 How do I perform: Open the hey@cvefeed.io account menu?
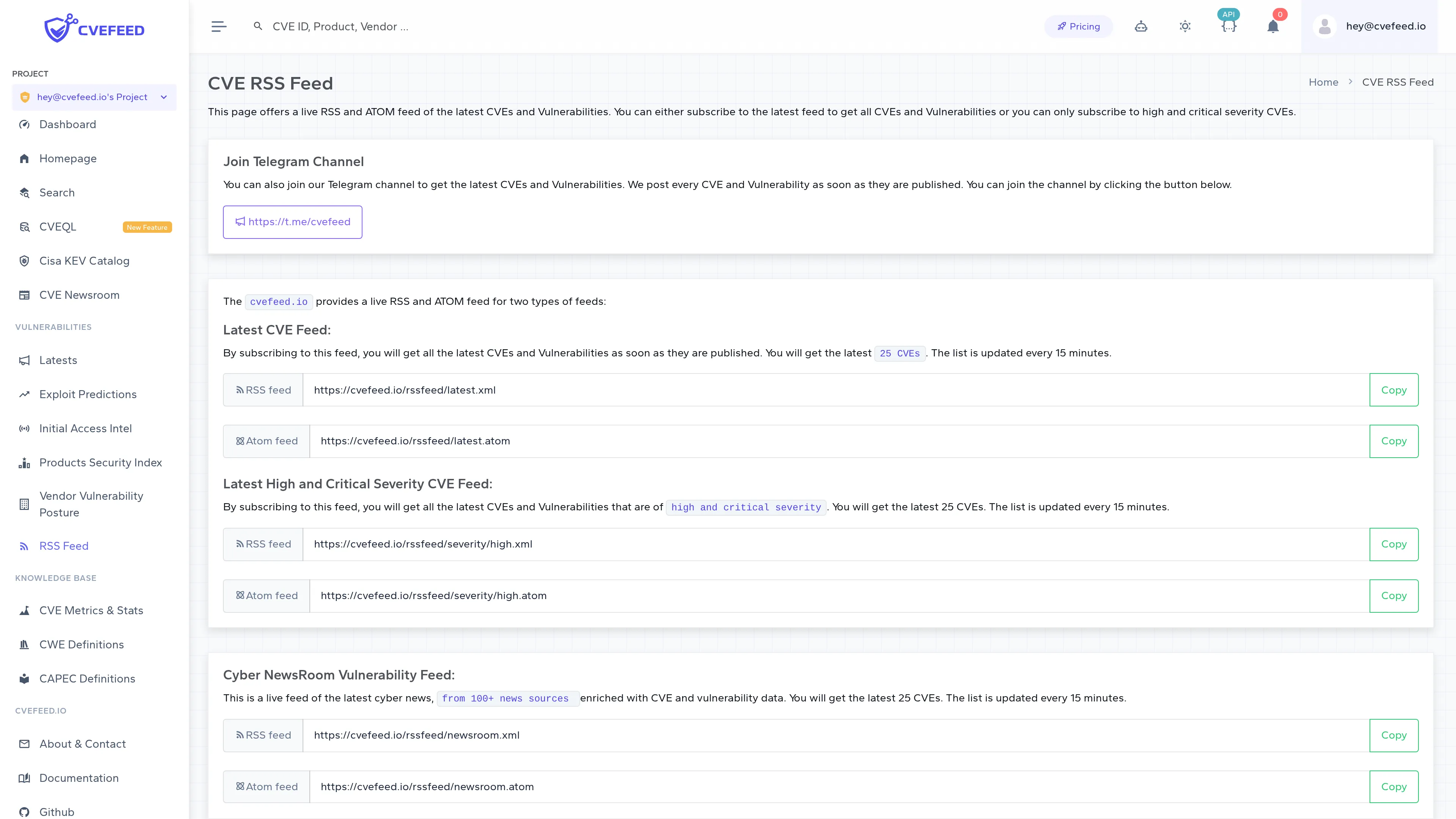click(1369, 27)
